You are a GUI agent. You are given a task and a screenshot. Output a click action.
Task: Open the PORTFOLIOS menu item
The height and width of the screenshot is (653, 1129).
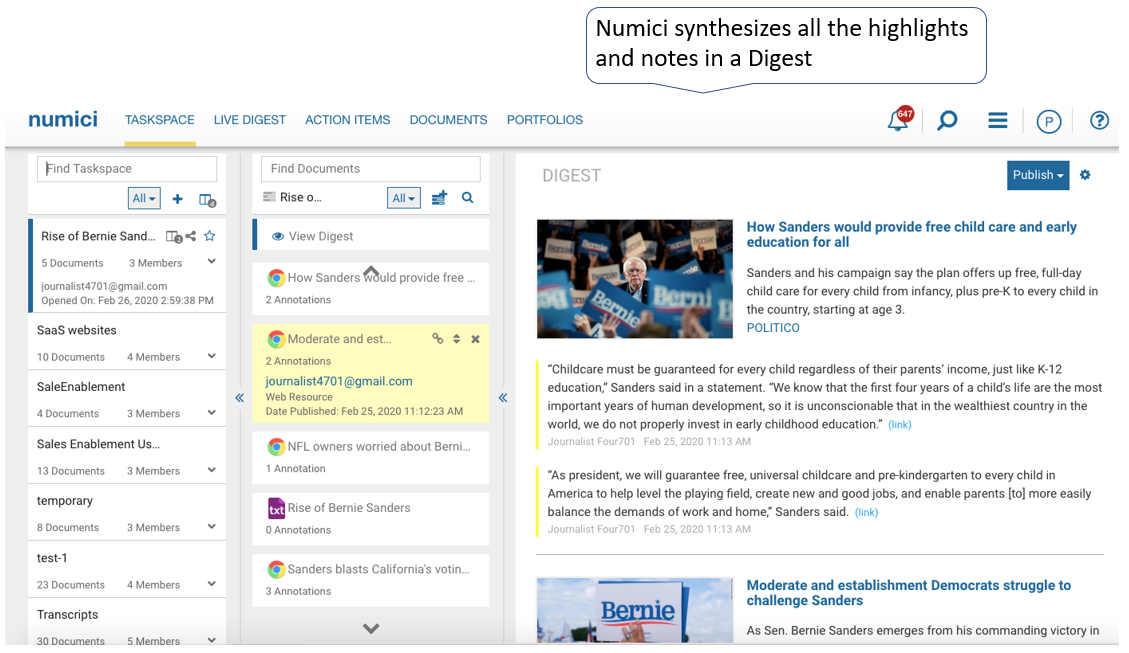[x=544, y=119]
